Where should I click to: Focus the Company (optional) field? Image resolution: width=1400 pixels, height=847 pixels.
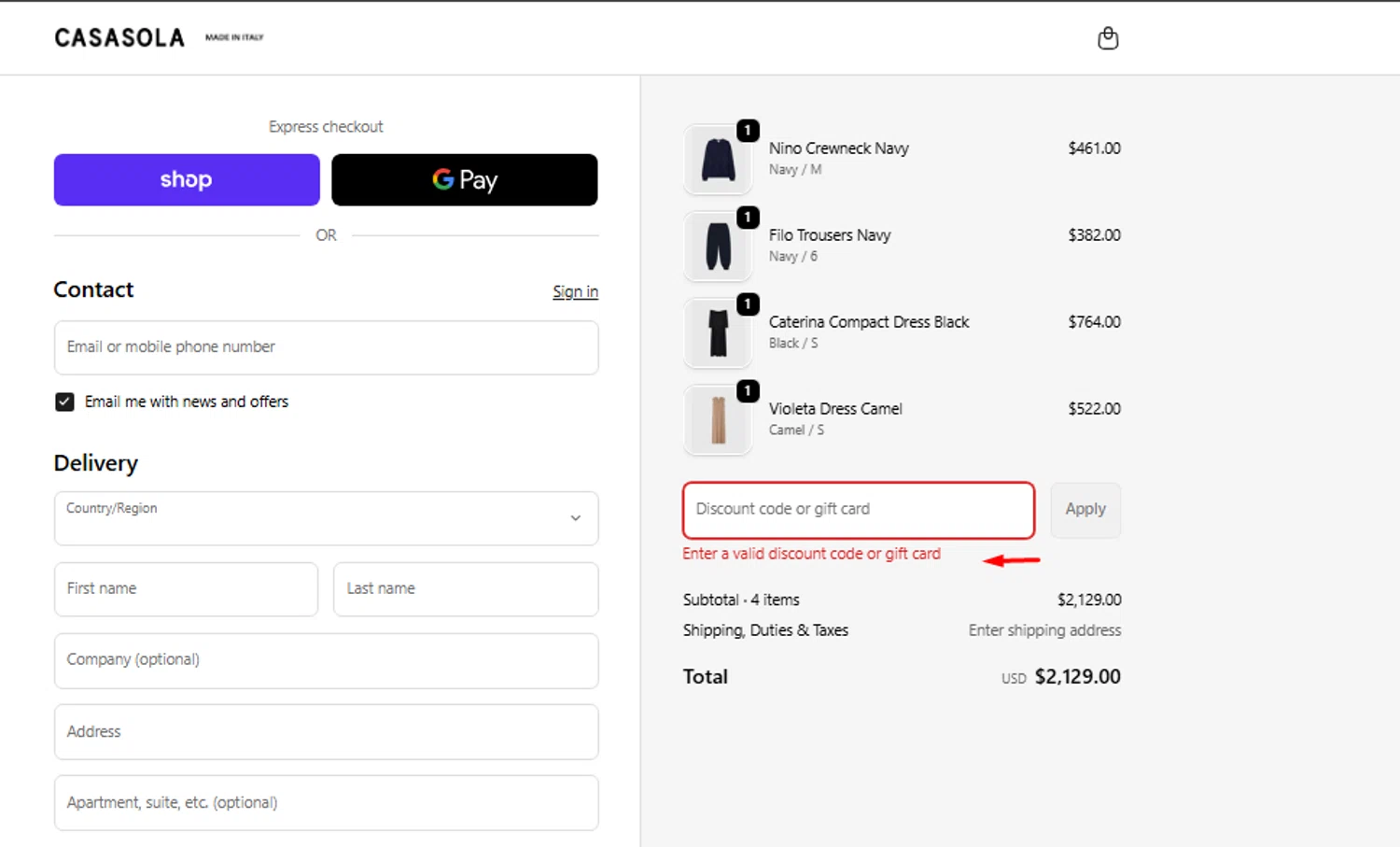[327, 660]
